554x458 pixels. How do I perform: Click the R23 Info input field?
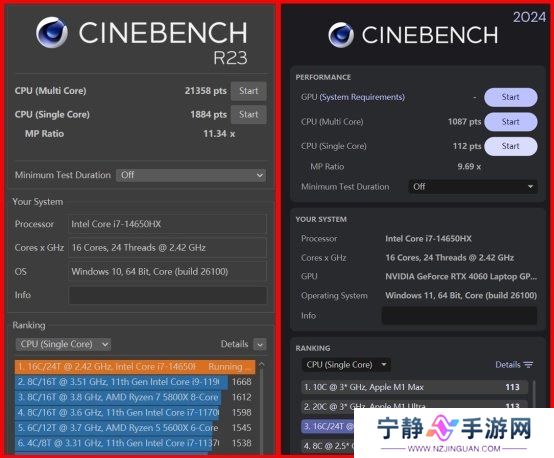coord(167,295)
